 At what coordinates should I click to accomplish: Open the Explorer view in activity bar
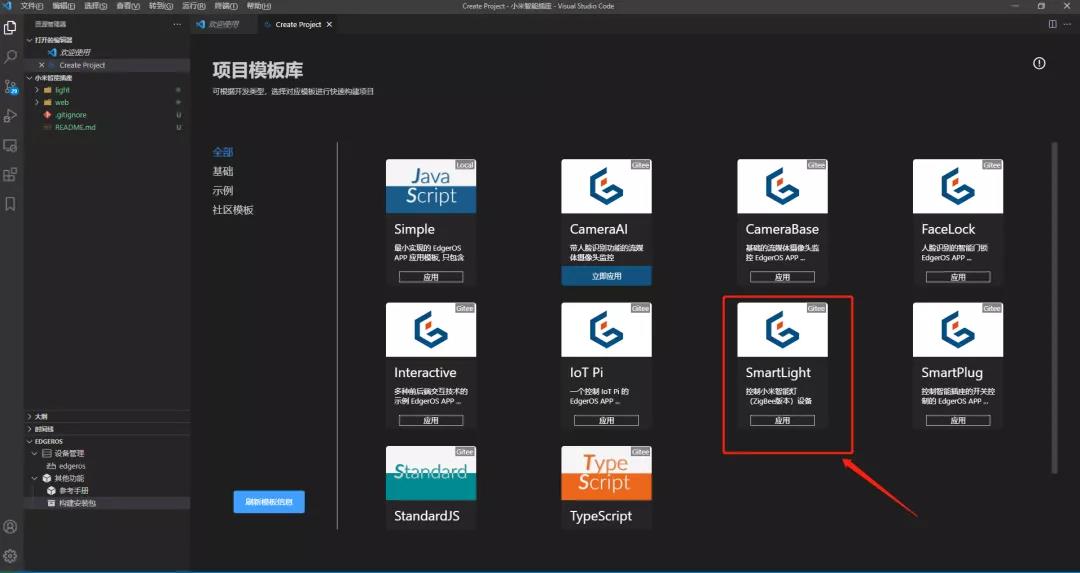(x=10, y=28)
